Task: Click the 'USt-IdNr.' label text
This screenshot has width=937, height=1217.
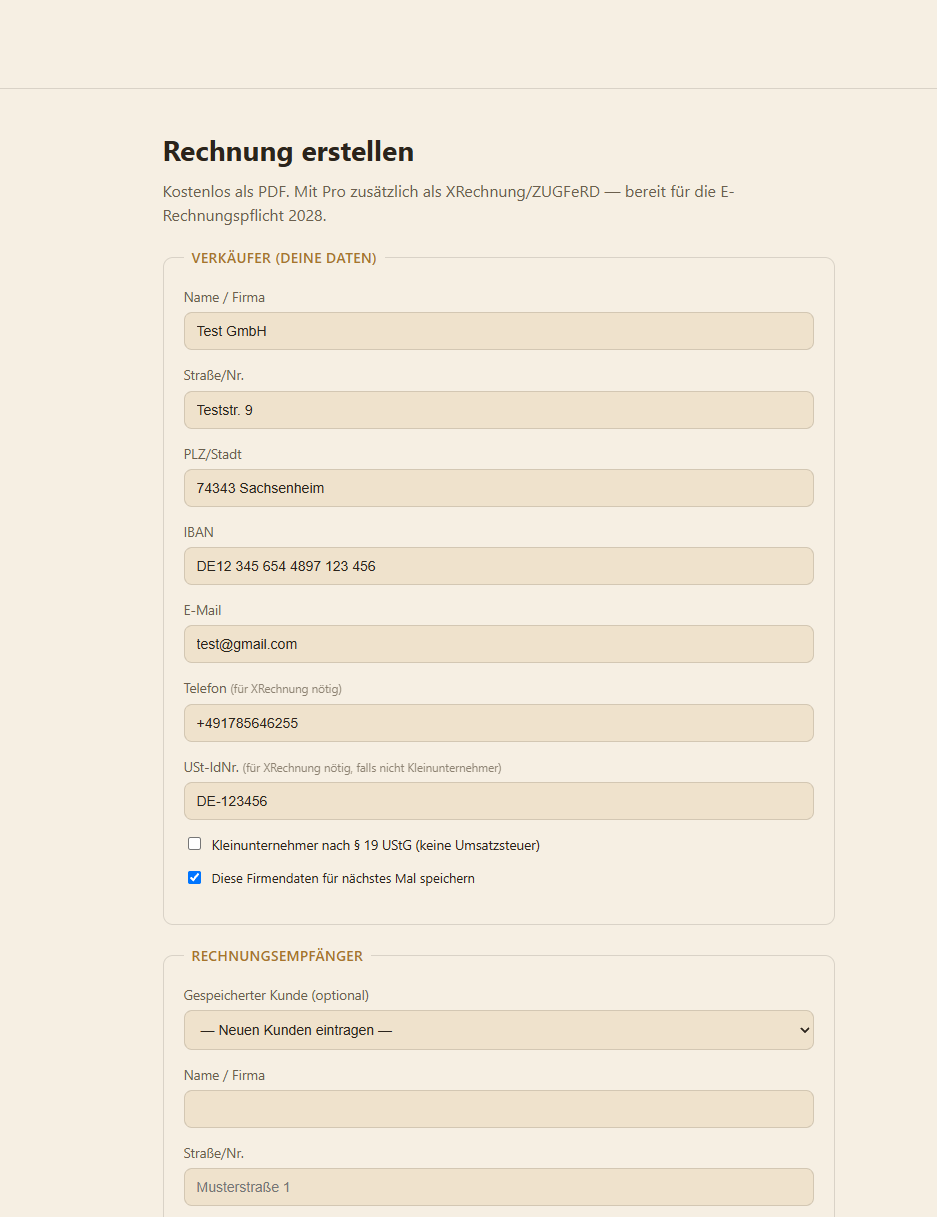Action: 211,767
